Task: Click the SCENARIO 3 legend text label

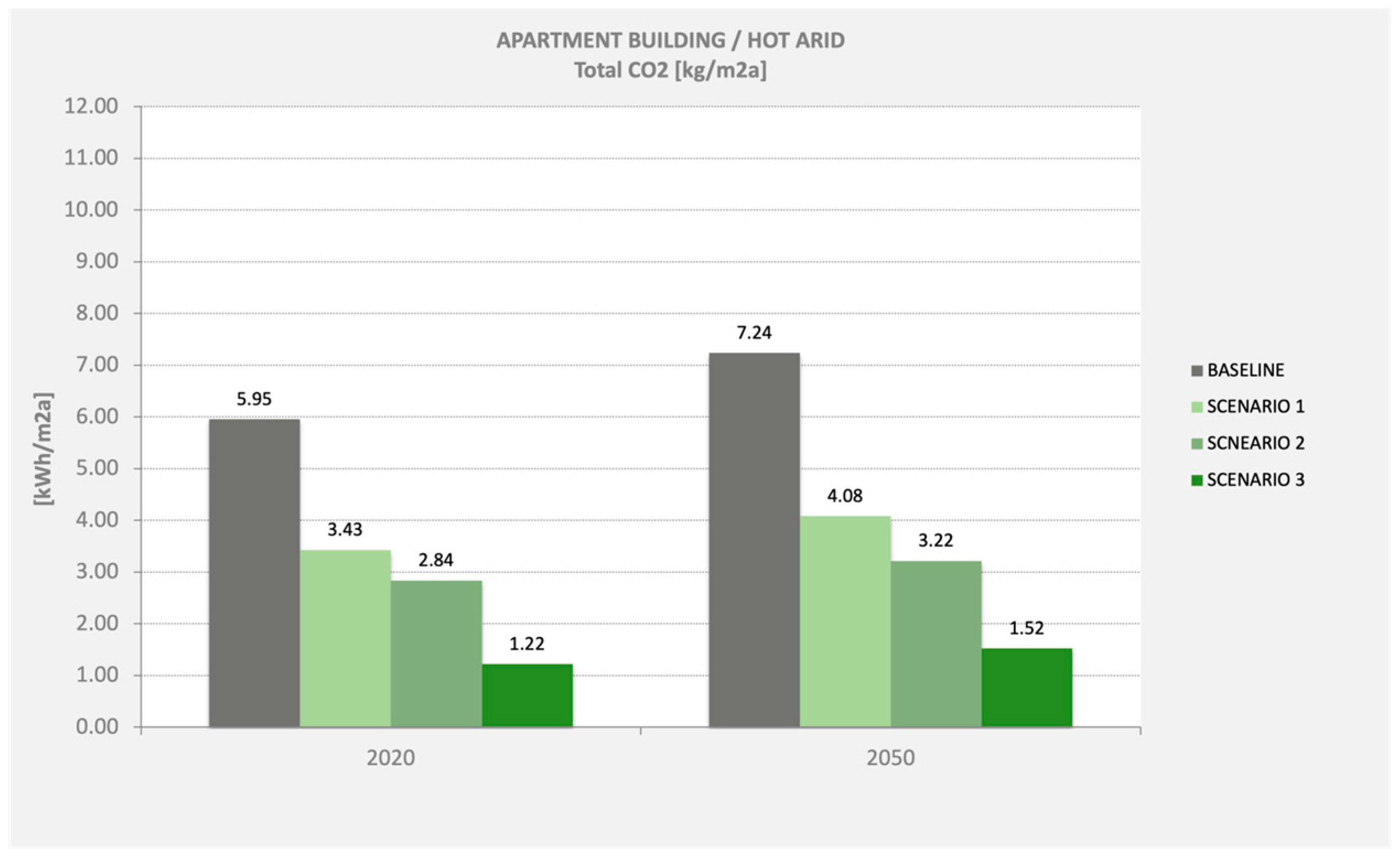Action: tap(1255, 480)
